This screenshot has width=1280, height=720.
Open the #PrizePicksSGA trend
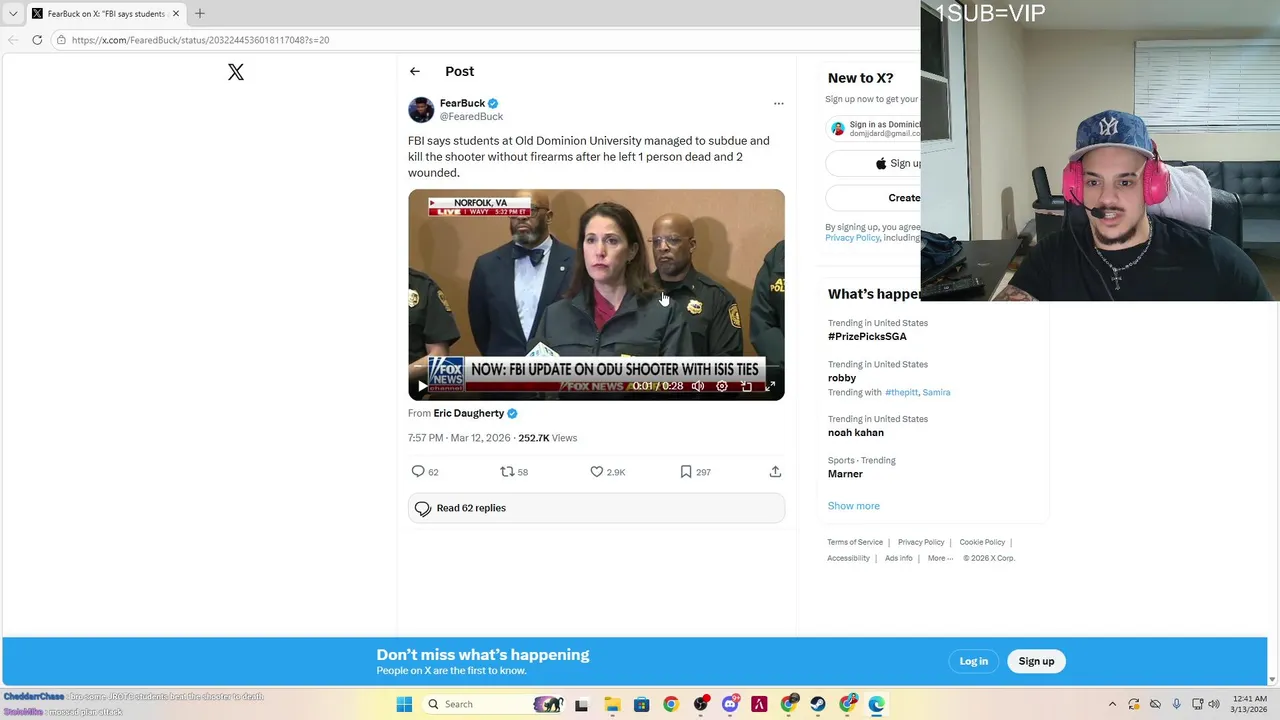point(867,337)
